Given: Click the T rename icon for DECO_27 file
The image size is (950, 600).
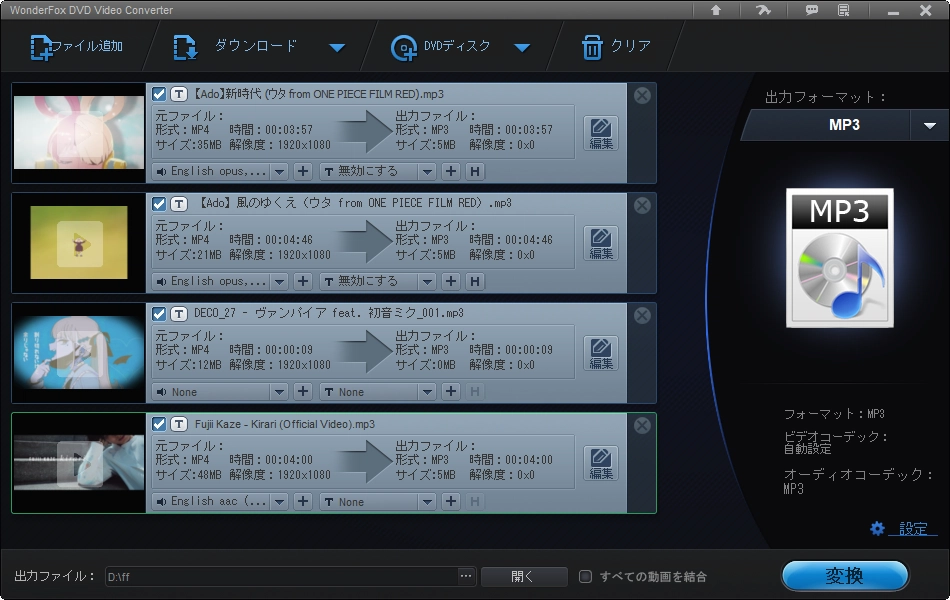Looking at the screenshot, I should [x=179, y=313].
